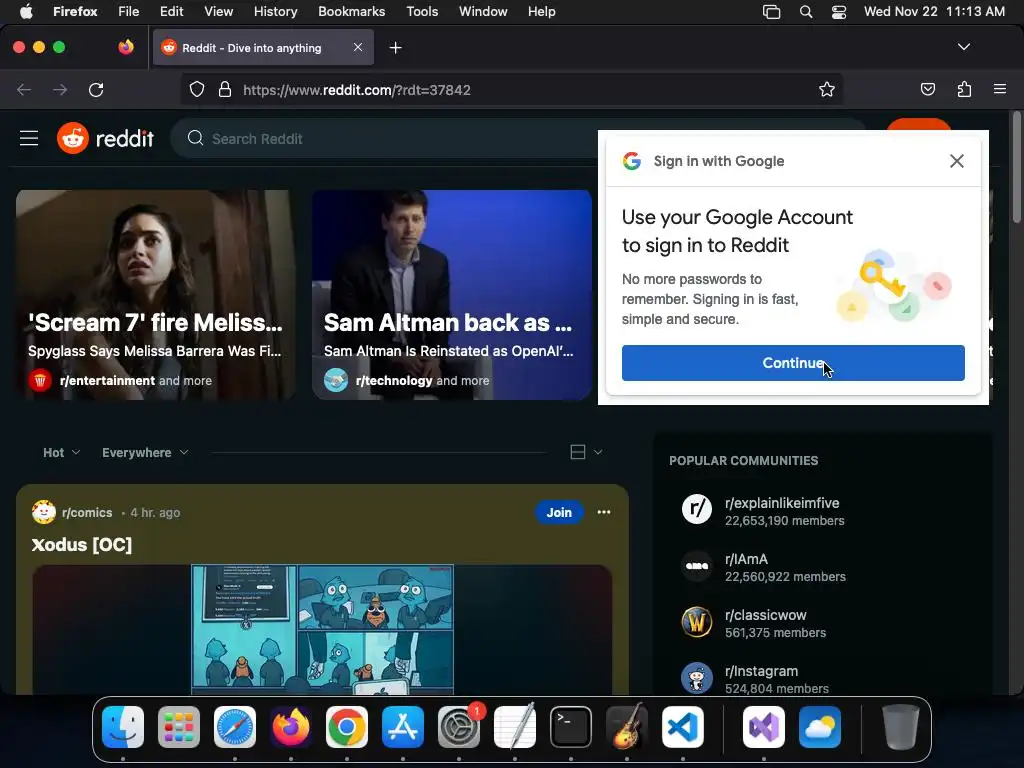Continue with Google sign in

coord(793,363)
